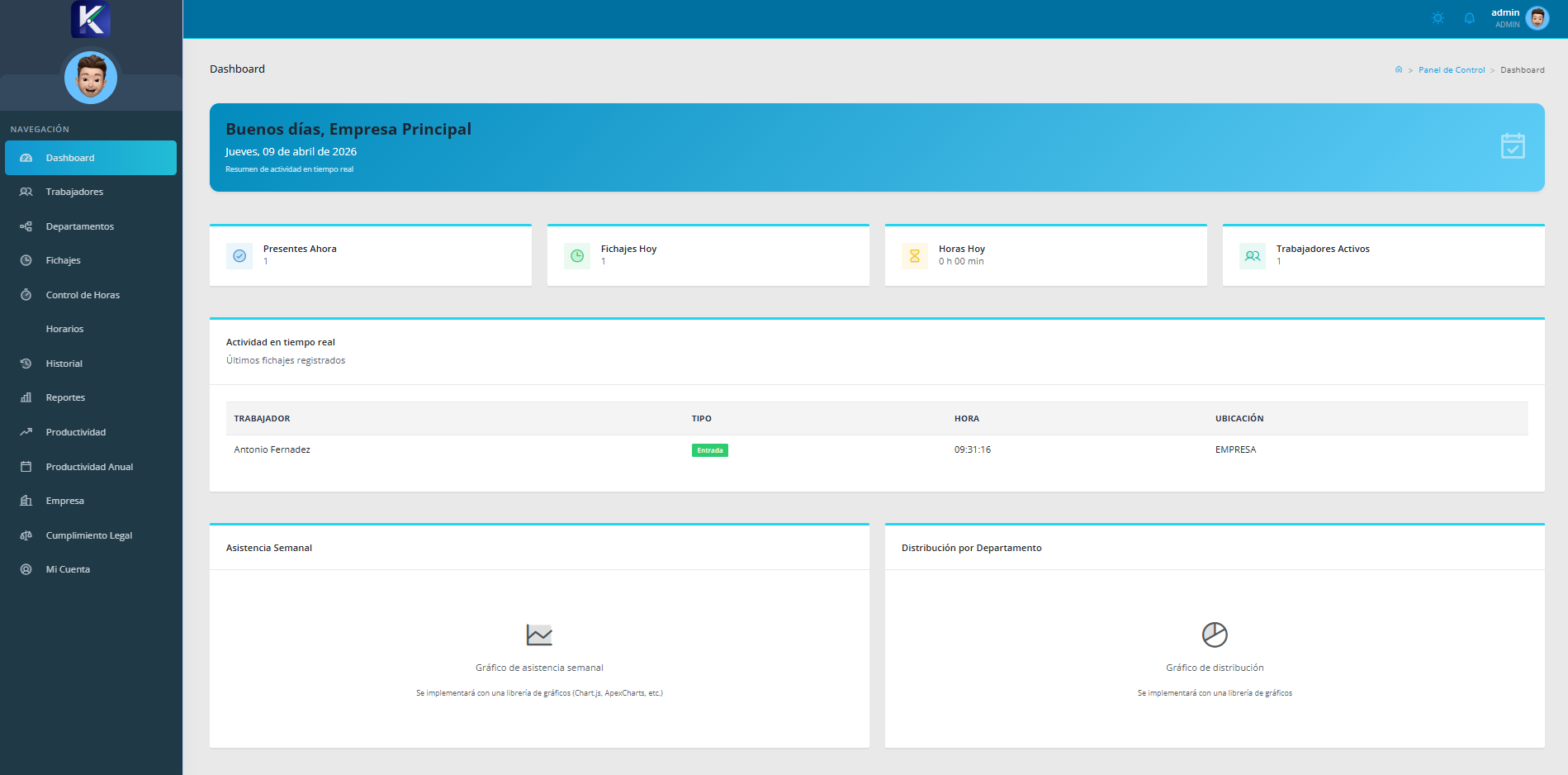Click the TIPO column header
The height and width of the screenshot is (775, 1568).
[x=702, y=419]
